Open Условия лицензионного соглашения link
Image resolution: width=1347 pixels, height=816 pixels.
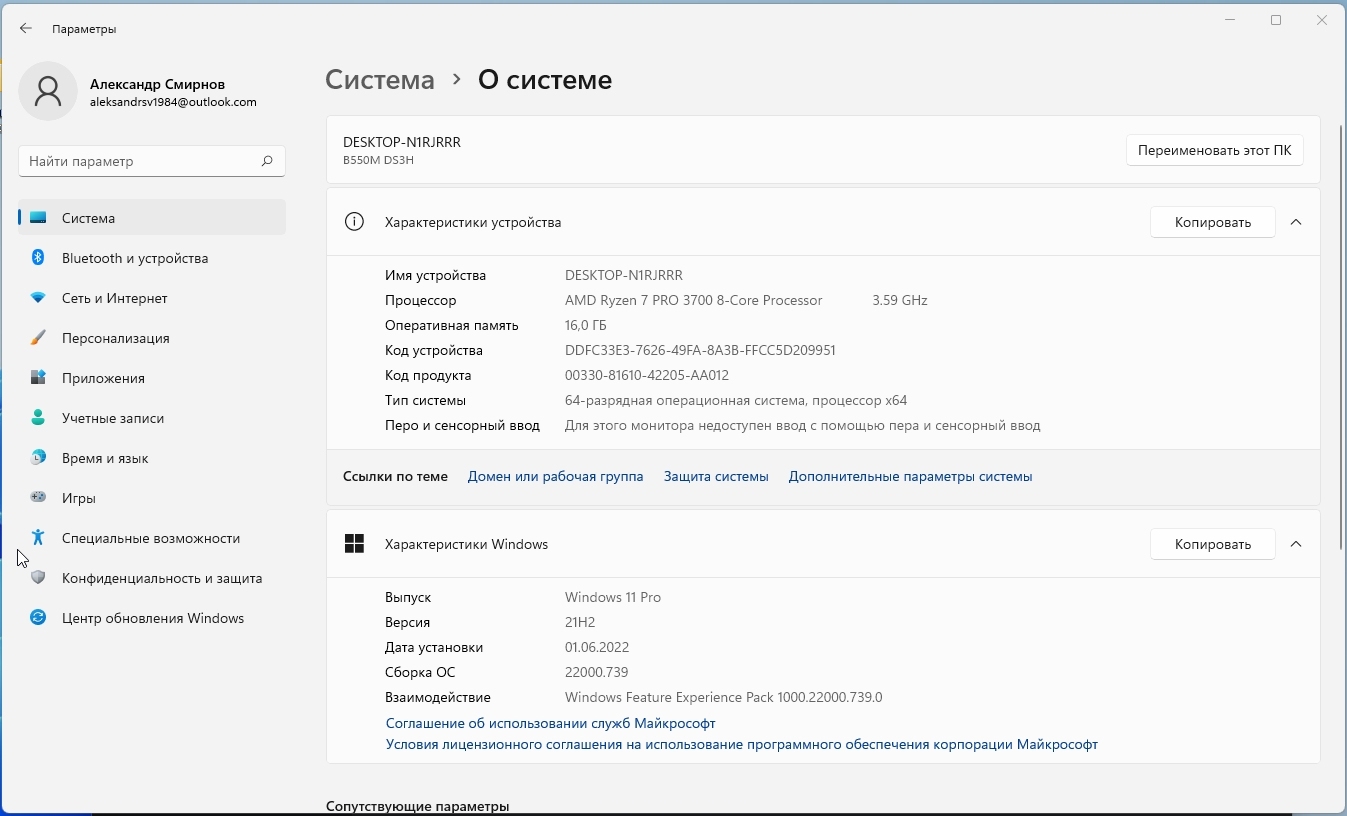click(742, 745)
